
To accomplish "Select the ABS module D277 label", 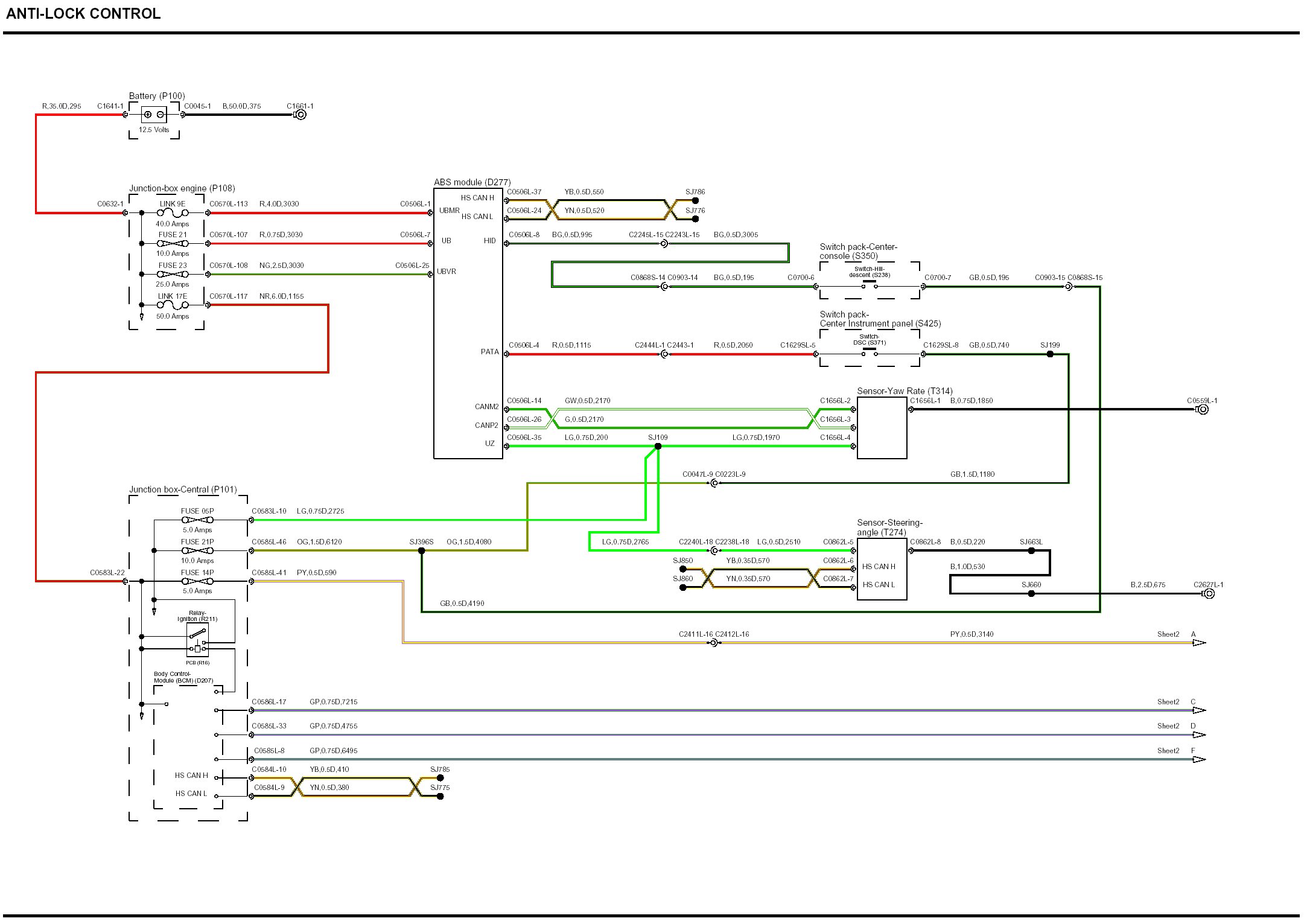I will point(472,182).
